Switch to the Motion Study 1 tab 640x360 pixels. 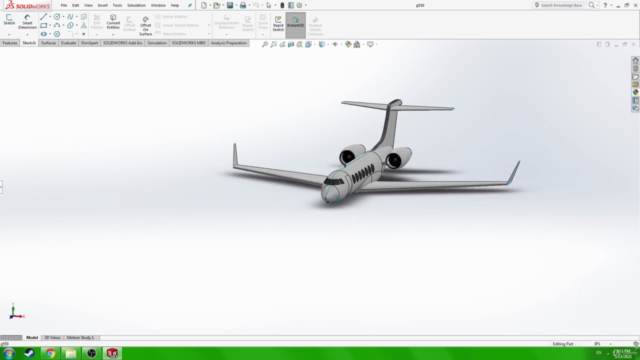coord(80,338)
